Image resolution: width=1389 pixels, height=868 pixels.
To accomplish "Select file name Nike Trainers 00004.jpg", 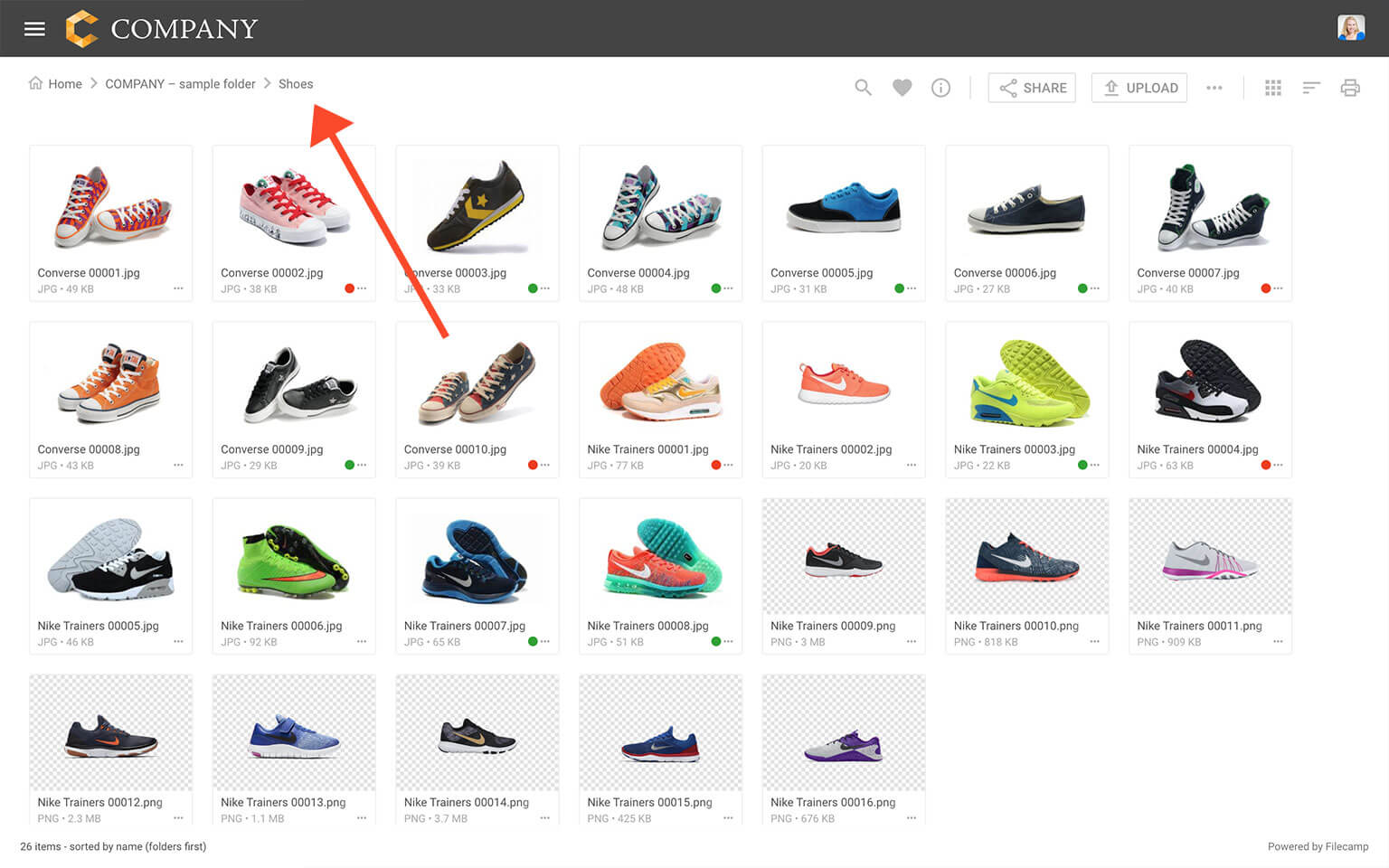I will point(1197,449).
